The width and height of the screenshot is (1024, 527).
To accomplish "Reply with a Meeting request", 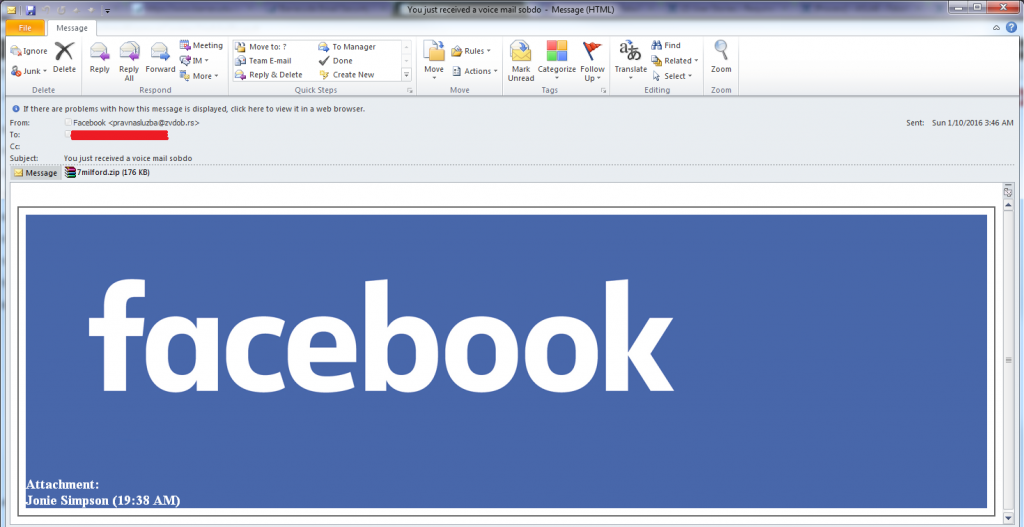I will pos(201,46).
